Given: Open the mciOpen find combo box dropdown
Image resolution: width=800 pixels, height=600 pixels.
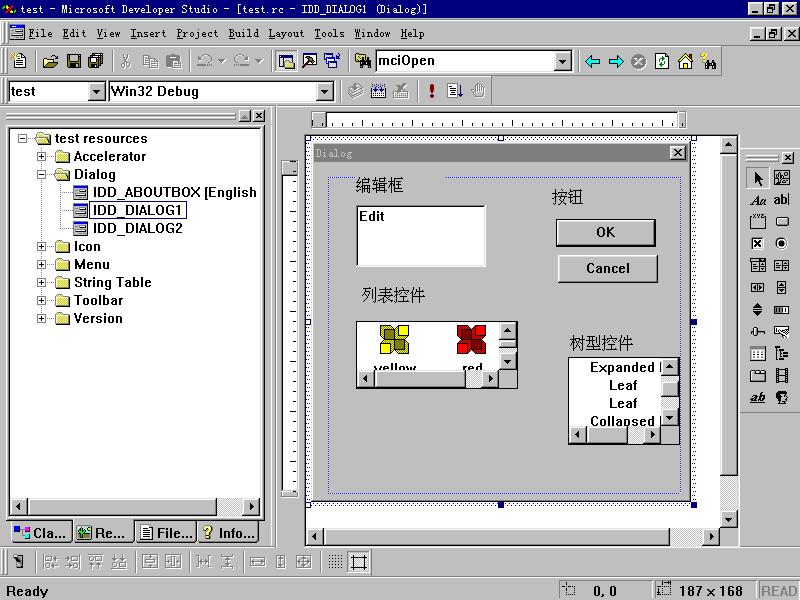Looking at the screenshot, I should [562, 61].
